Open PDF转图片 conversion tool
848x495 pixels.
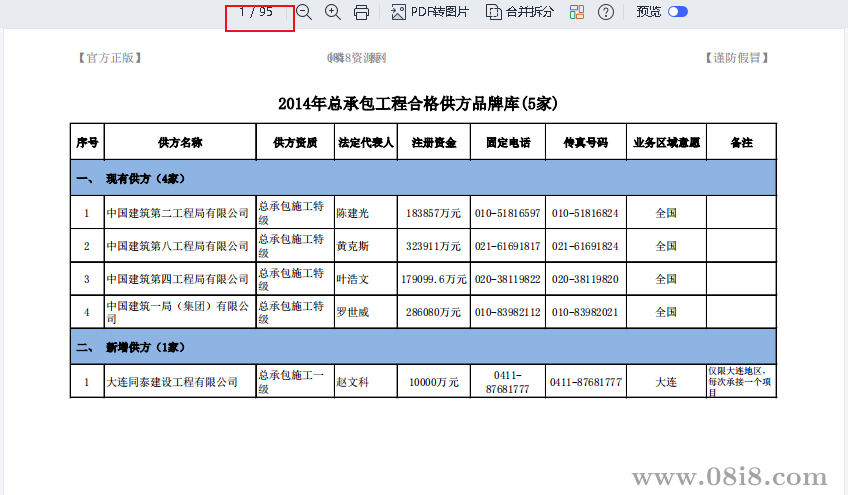(430, 12)
